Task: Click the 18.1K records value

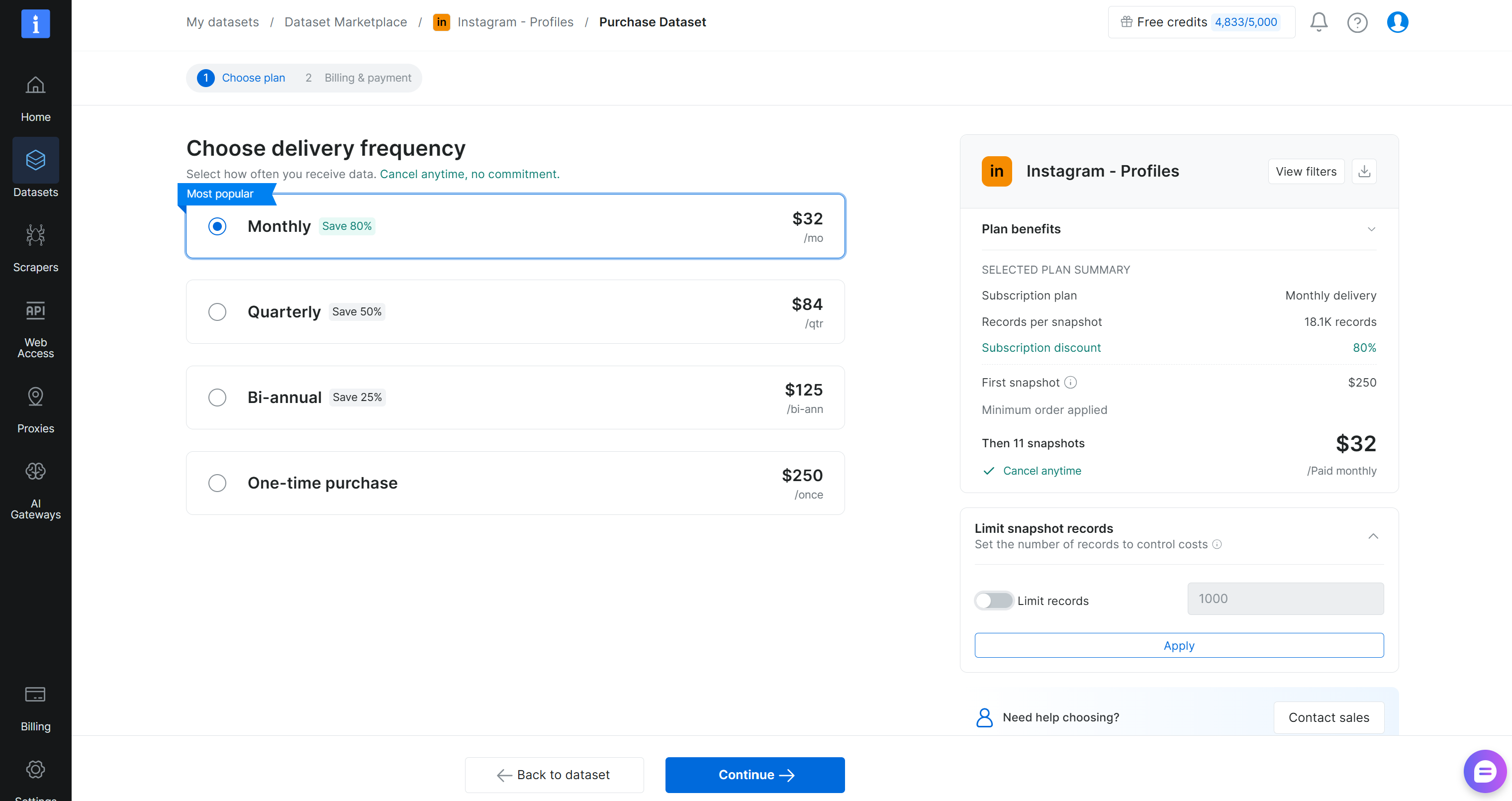Action: (1340, 322)
